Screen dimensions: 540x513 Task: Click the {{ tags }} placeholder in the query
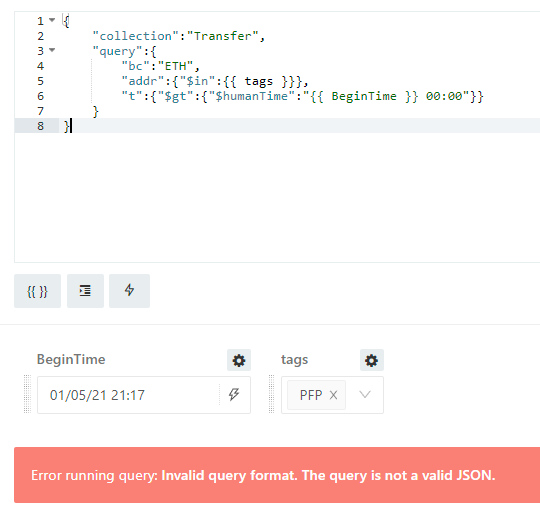tap(258, 81)
